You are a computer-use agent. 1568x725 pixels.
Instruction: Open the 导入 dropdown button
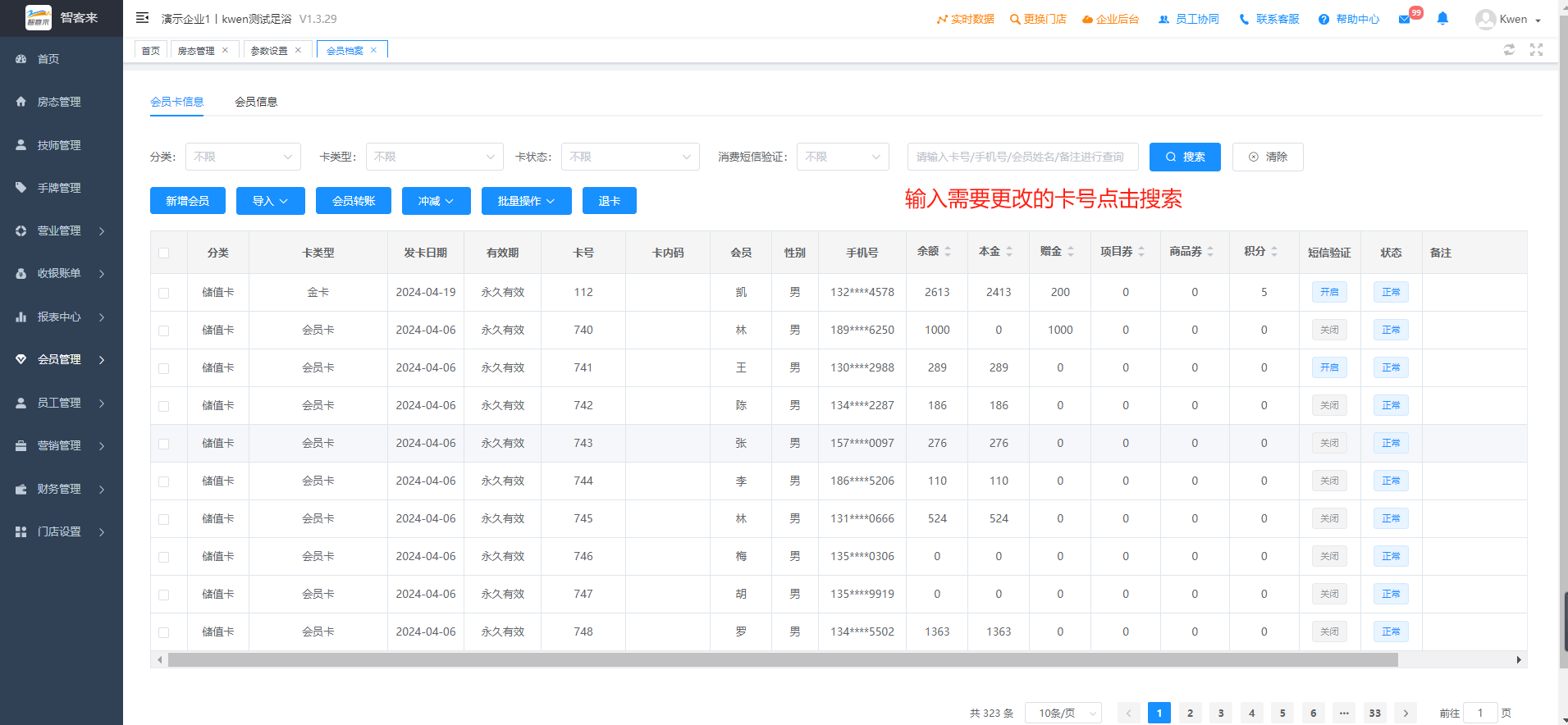point(270,201)
